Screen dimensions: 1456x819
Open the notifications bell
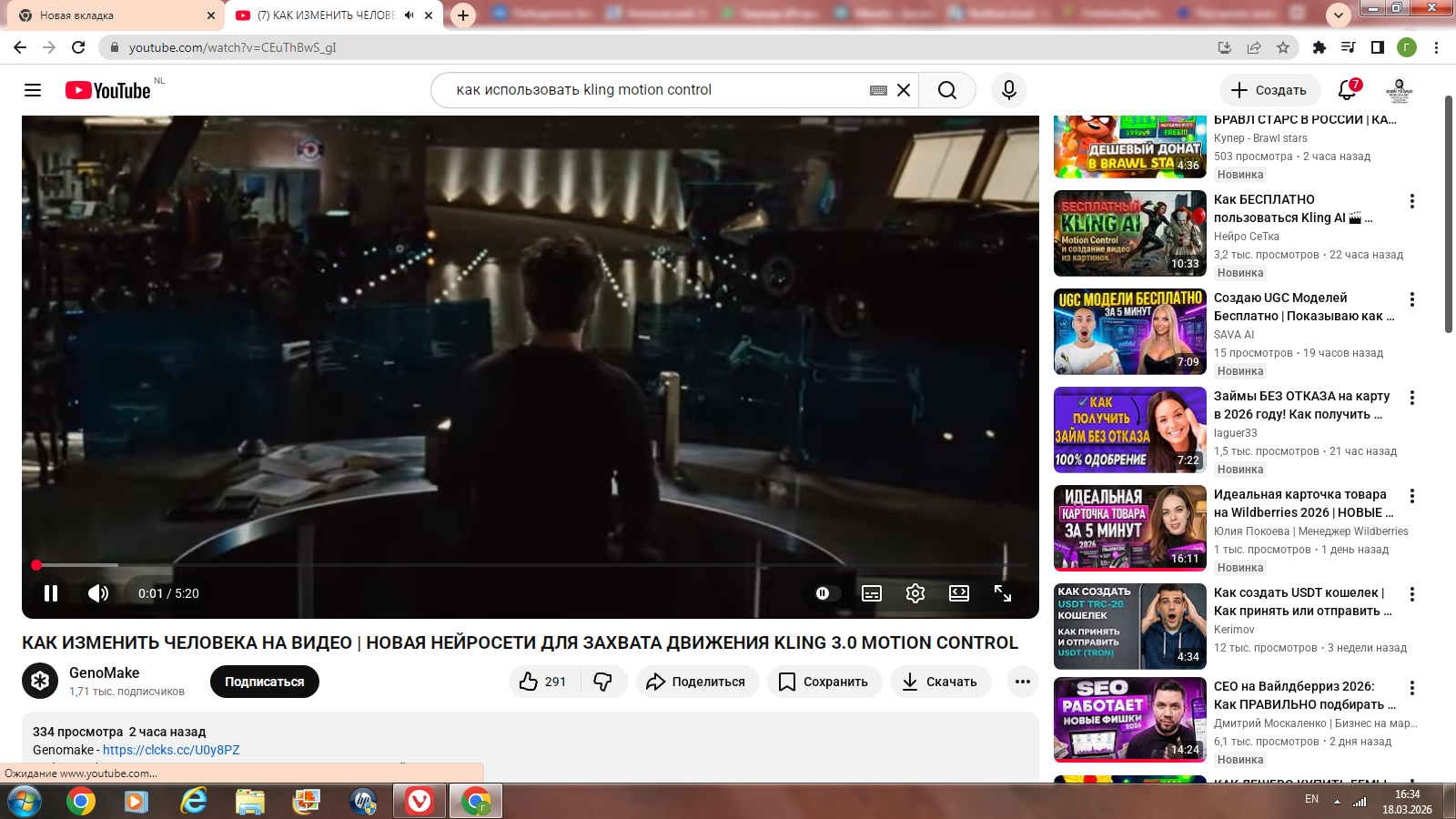pos(1348,90)
